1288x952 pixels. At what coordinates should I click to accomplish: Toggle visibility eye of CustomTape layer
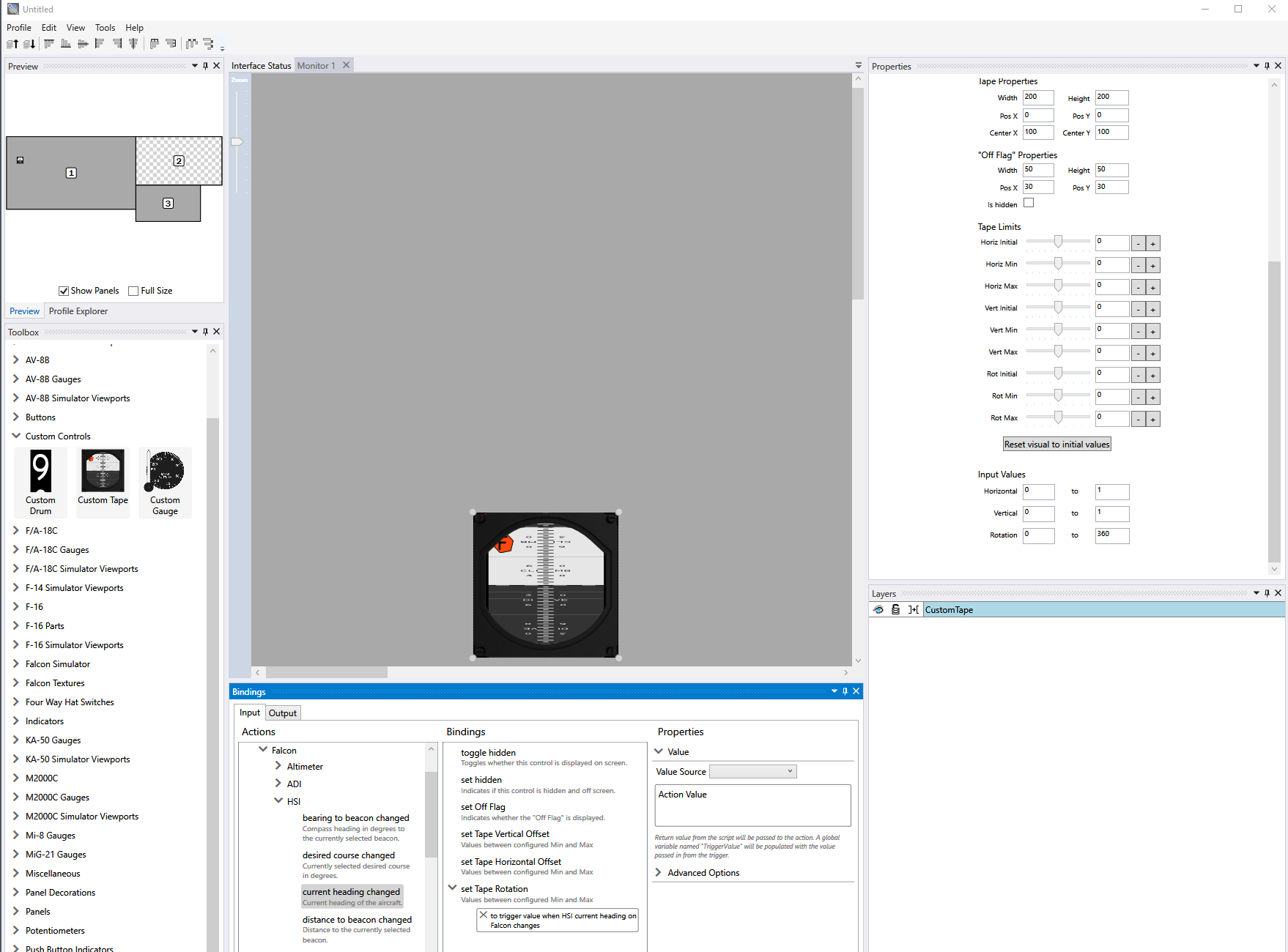coord(878,609)
